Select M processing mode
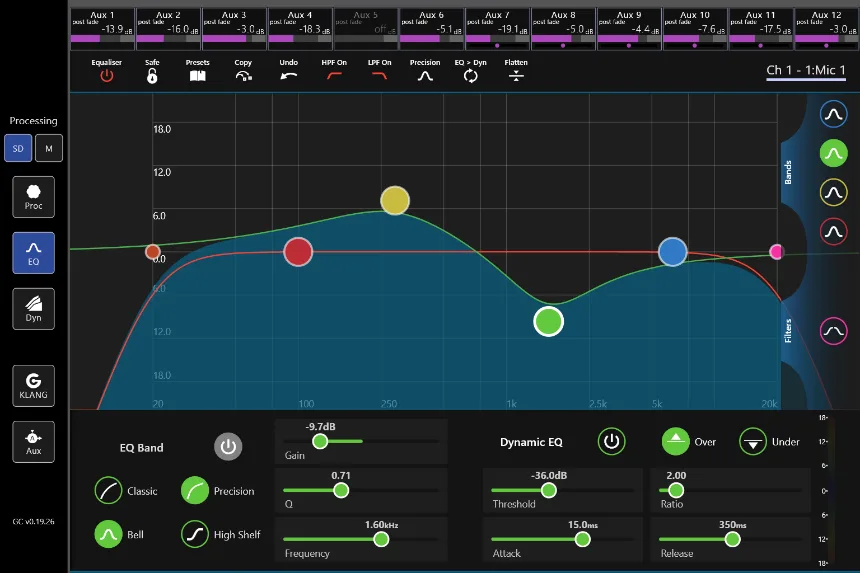This screenshot has height=573, width=860. 49,148
